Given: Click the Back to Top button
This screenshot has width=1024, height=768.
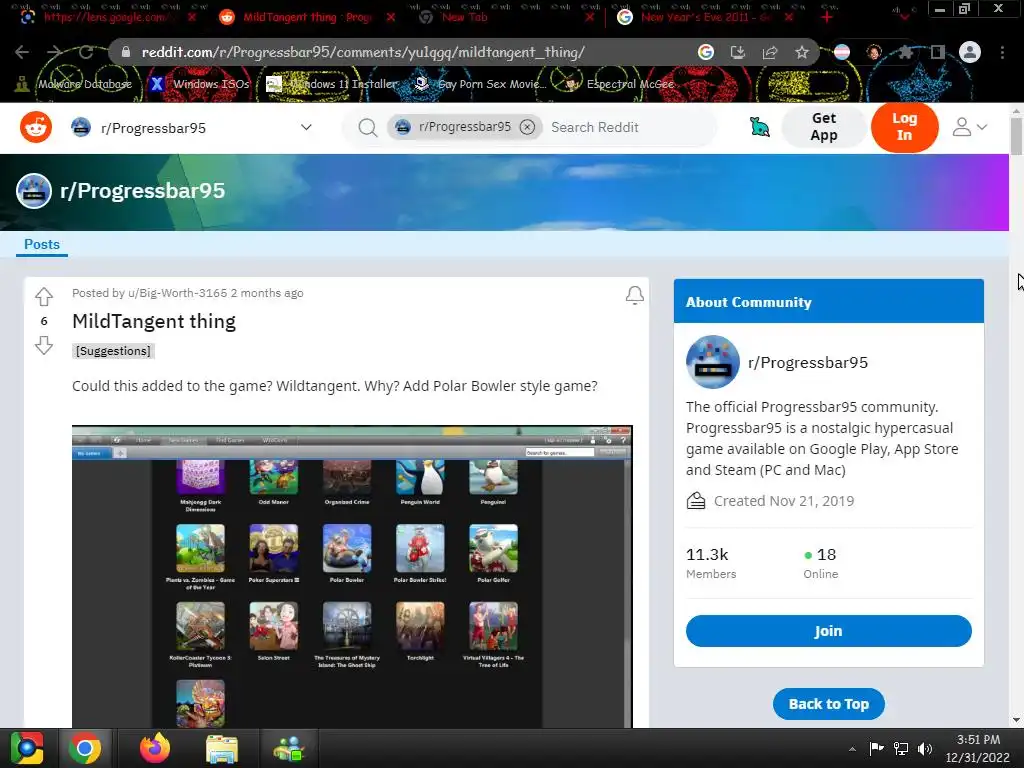Looking at the screenshot, I should click(828, 704).
